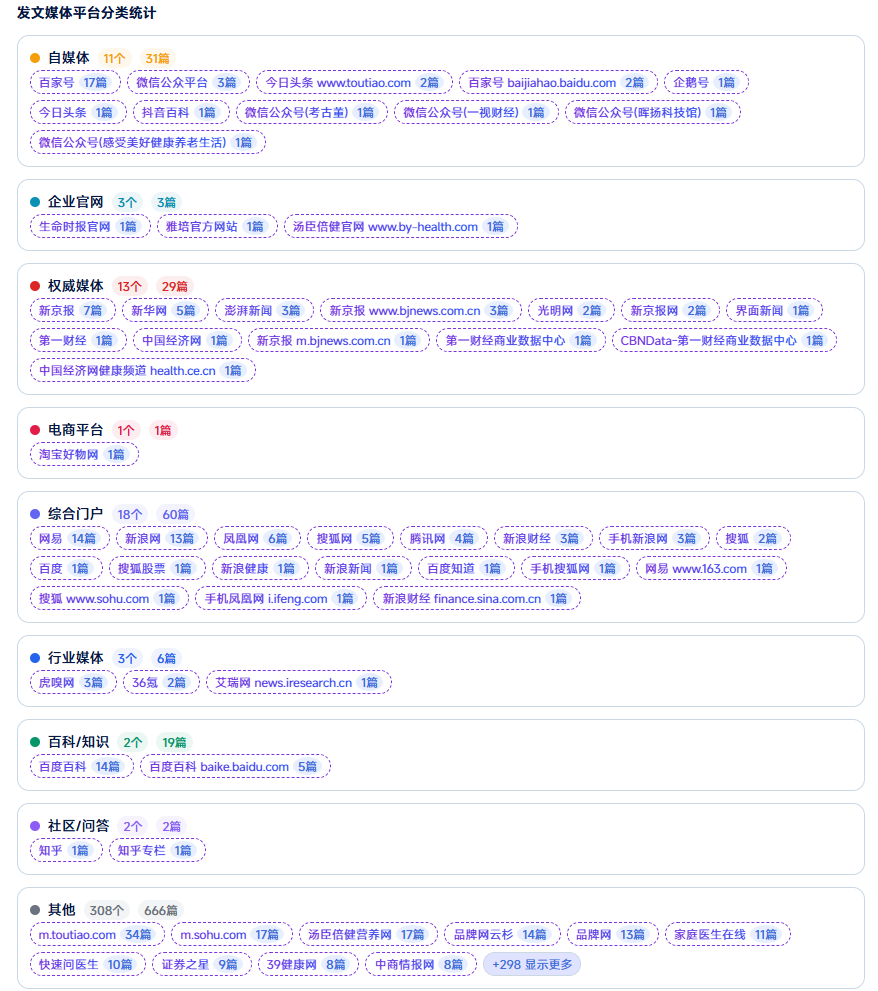Open the 新浪财经 finance.sina.com.cn tag
This screenshot has width=878, height=991.
point(476,598)
